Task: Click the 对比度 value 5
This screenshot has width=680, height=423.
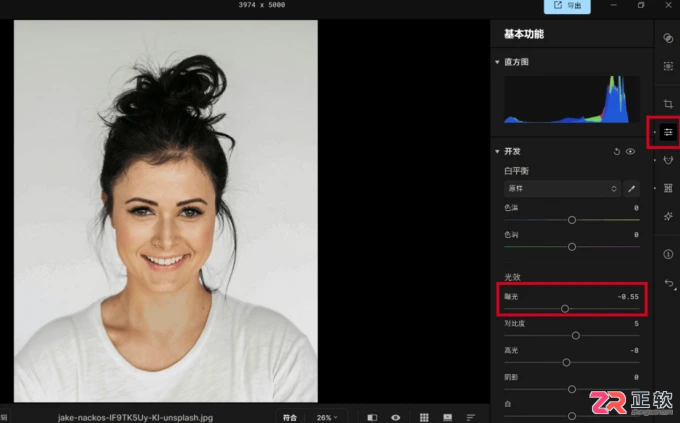Action: [x=636, y=324]
